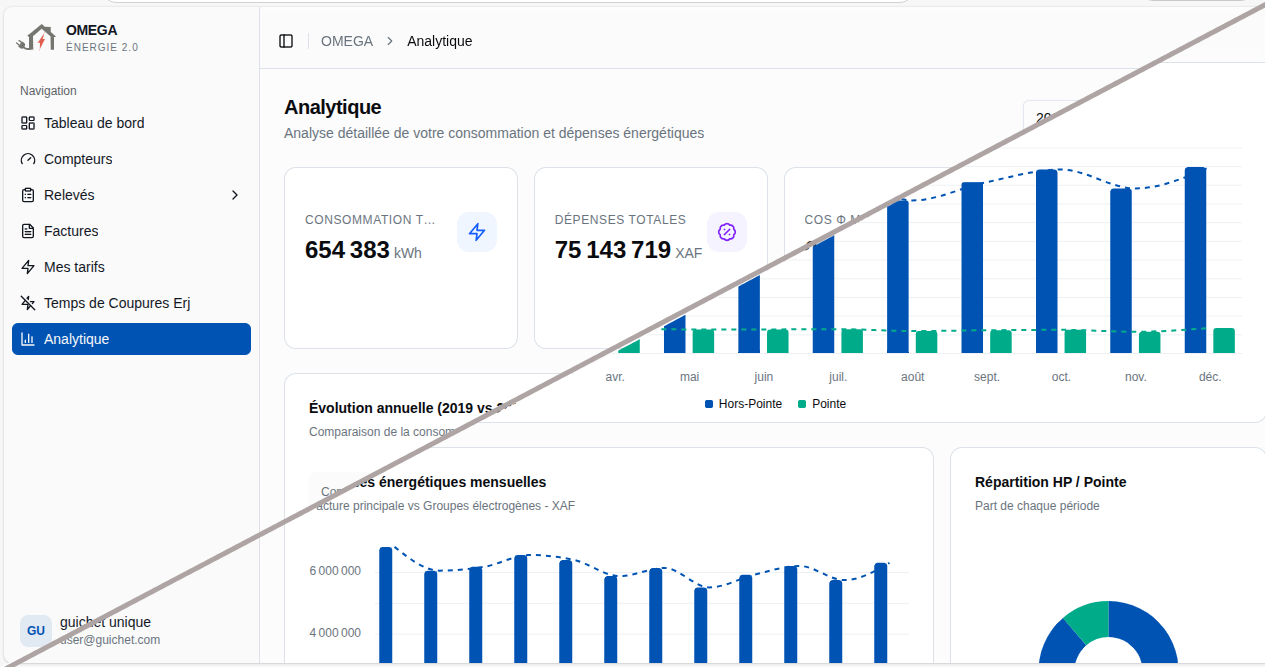
Task: Click the green donut chart segment
Action: [1088, 620]
